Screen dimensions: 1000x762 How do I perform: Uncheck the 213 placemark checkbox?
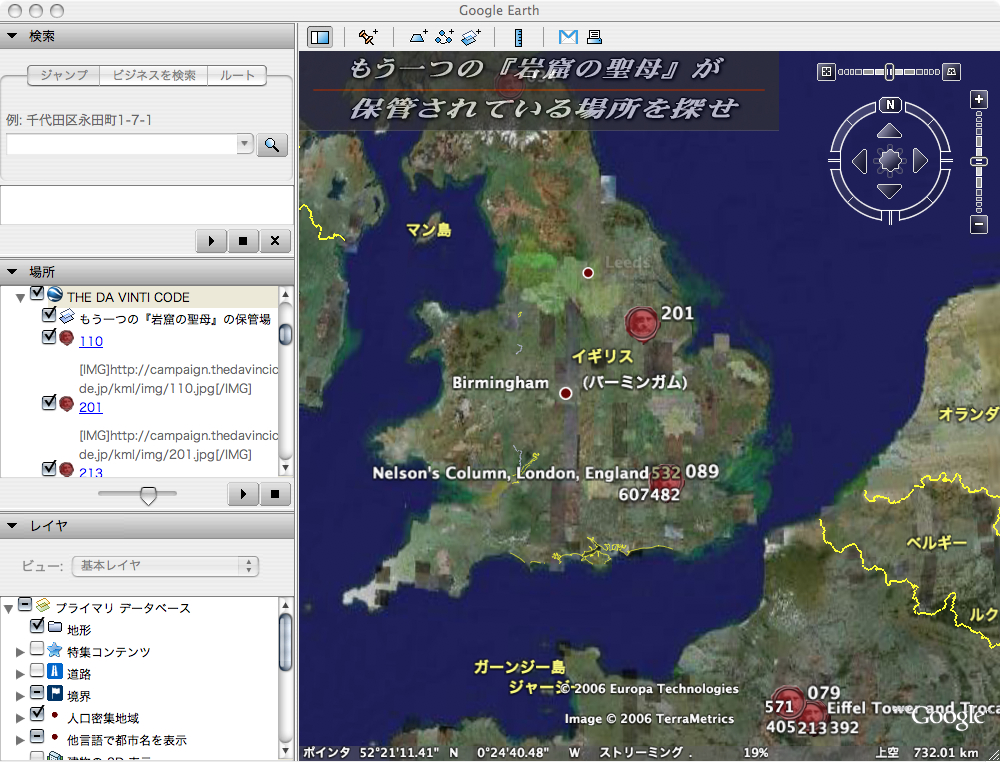[x=49, y=469]
